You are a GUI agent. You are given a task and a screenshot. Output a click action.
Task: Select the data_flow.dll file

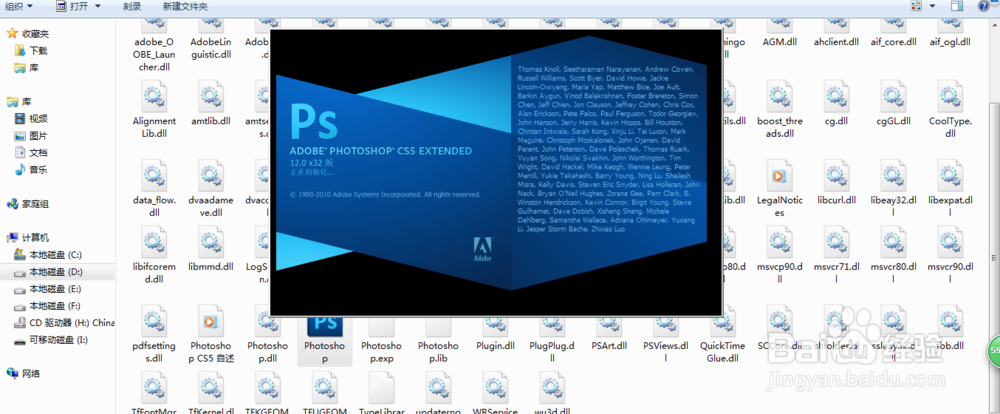[154, 188]
